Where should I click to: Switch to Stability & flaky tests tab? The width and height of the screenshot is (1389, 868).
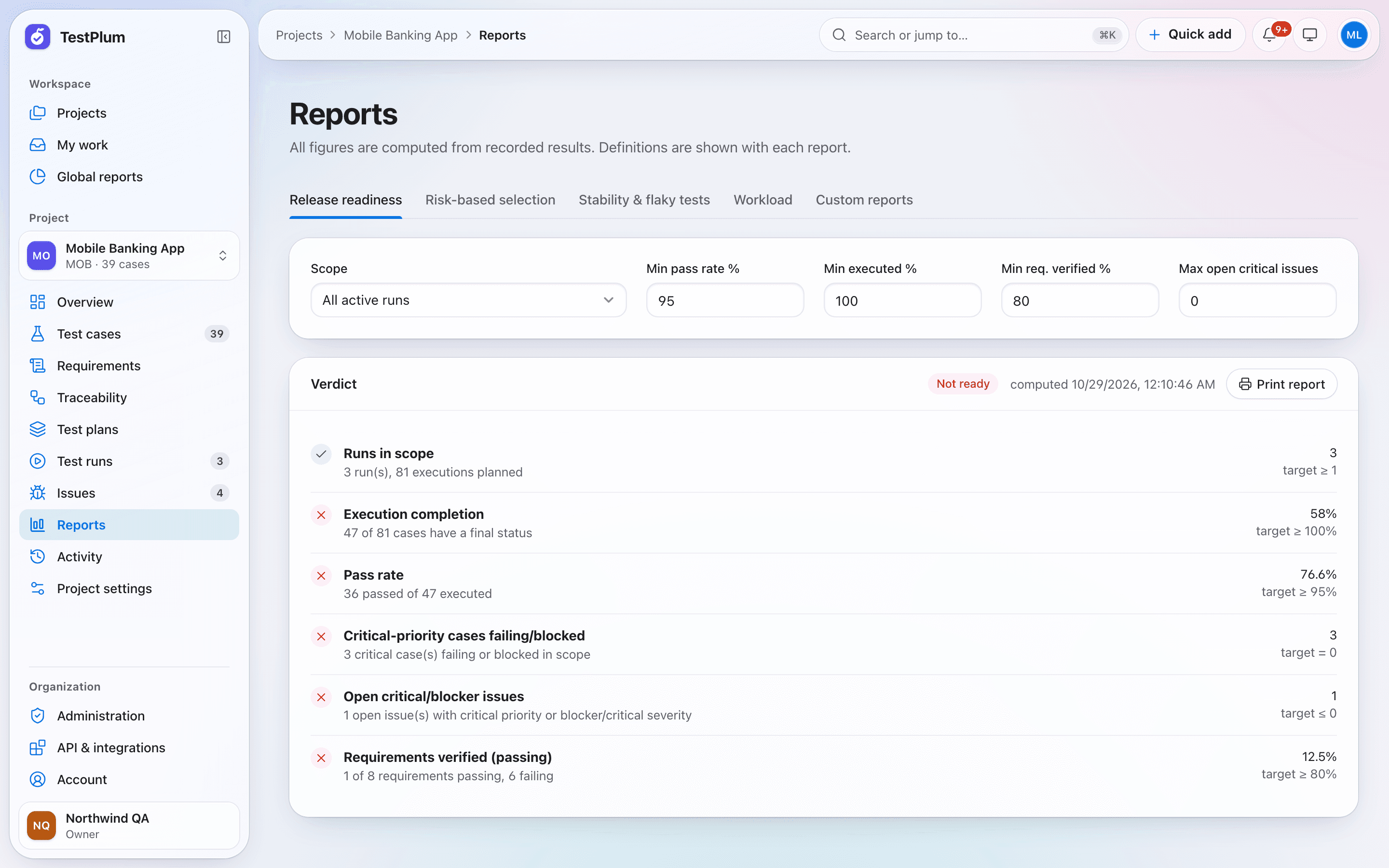click(644, 200)
